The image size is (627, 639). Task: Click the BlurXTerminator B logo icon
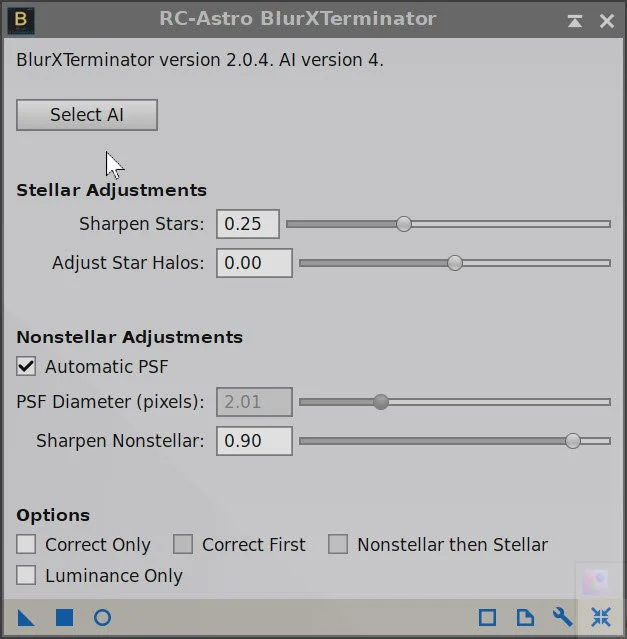point(21,20)
